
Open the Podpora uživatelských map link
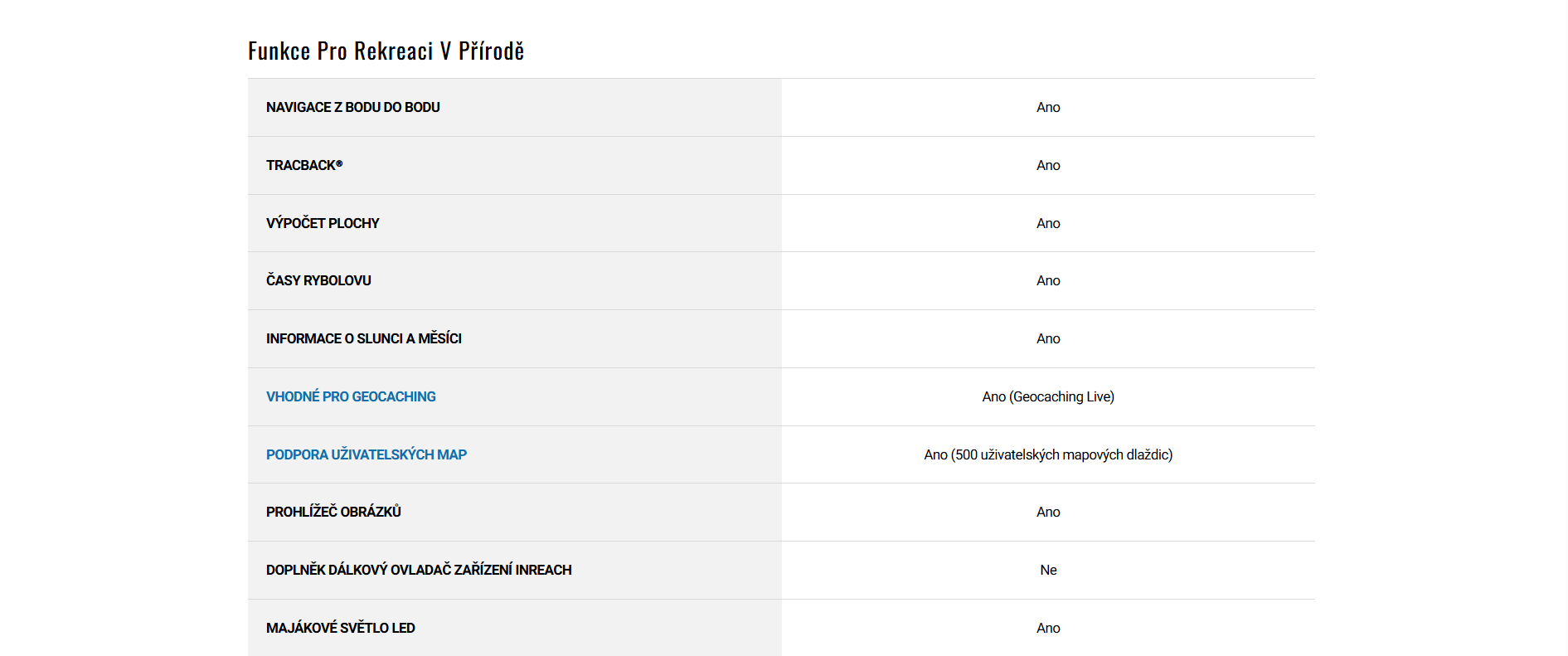pyautogui.click(x=366, y=454)
